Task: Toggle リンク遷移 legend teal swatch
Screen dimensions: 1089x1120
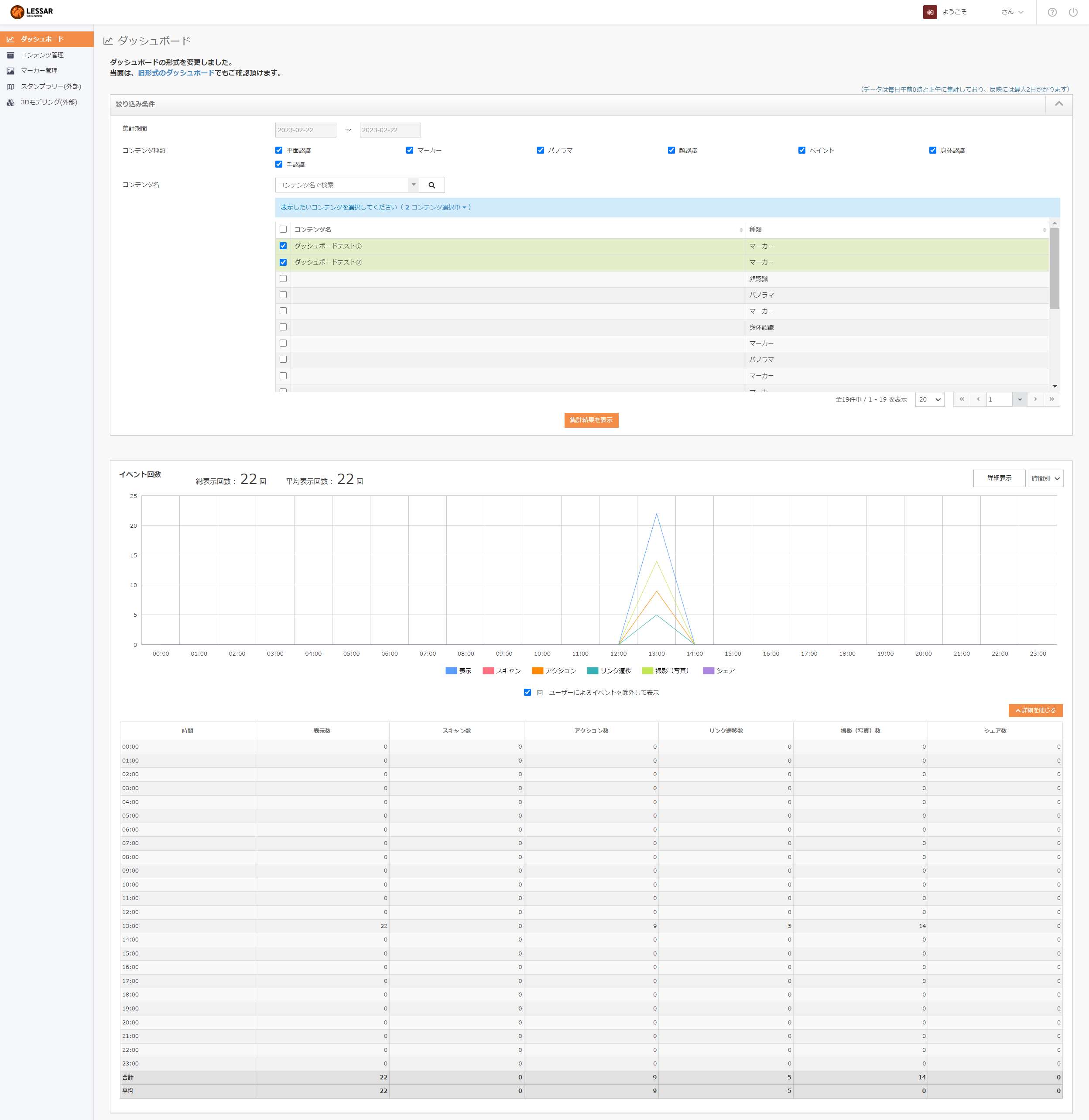Action: [x=592, y=671]
